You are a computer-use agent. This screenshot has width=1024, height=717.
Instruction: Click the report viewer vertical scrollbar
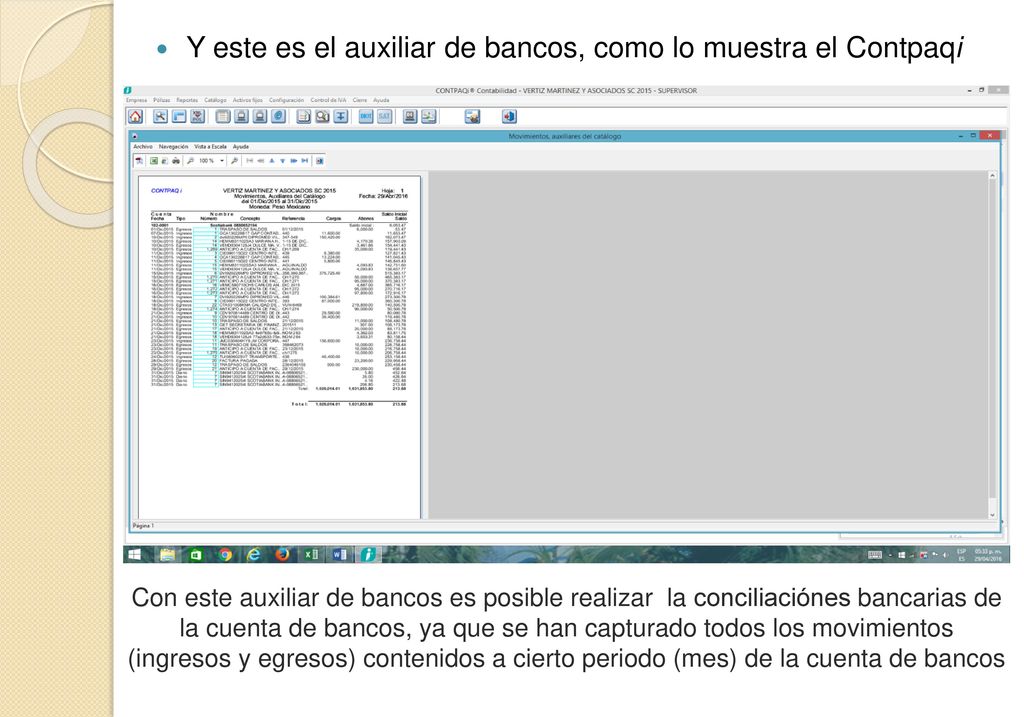pyautogui.click(x=992, y=345)
